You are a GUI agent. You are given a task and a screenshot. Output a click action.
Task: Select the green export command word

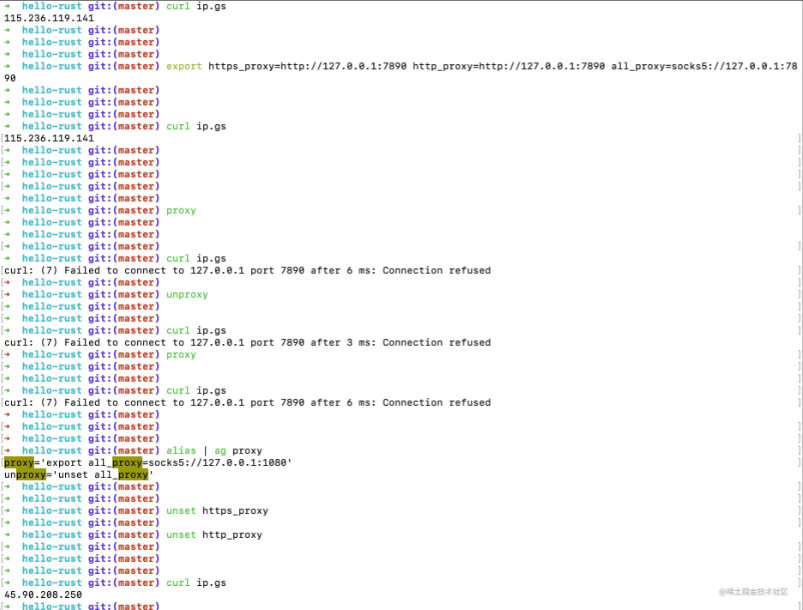[184, 67]
